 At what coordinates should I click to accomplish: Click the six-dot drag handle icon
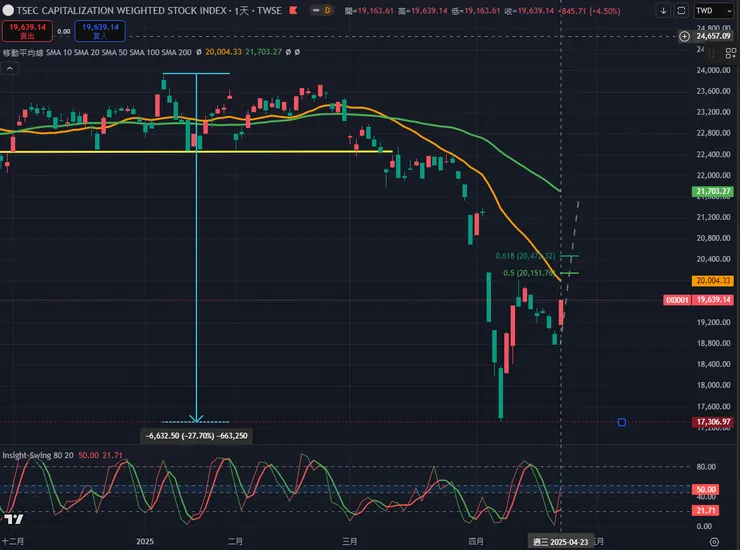click(x=711, y=53)
